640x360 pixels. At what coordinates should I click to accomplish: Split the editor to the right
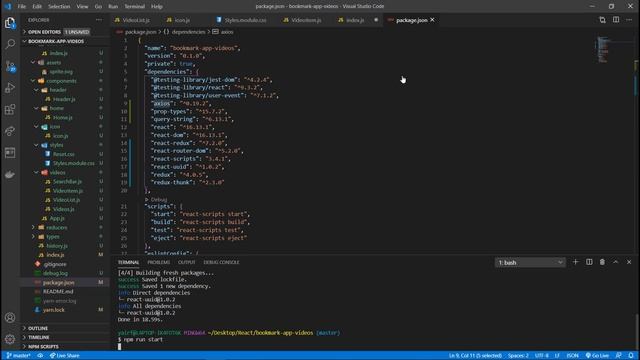(616, 20)
